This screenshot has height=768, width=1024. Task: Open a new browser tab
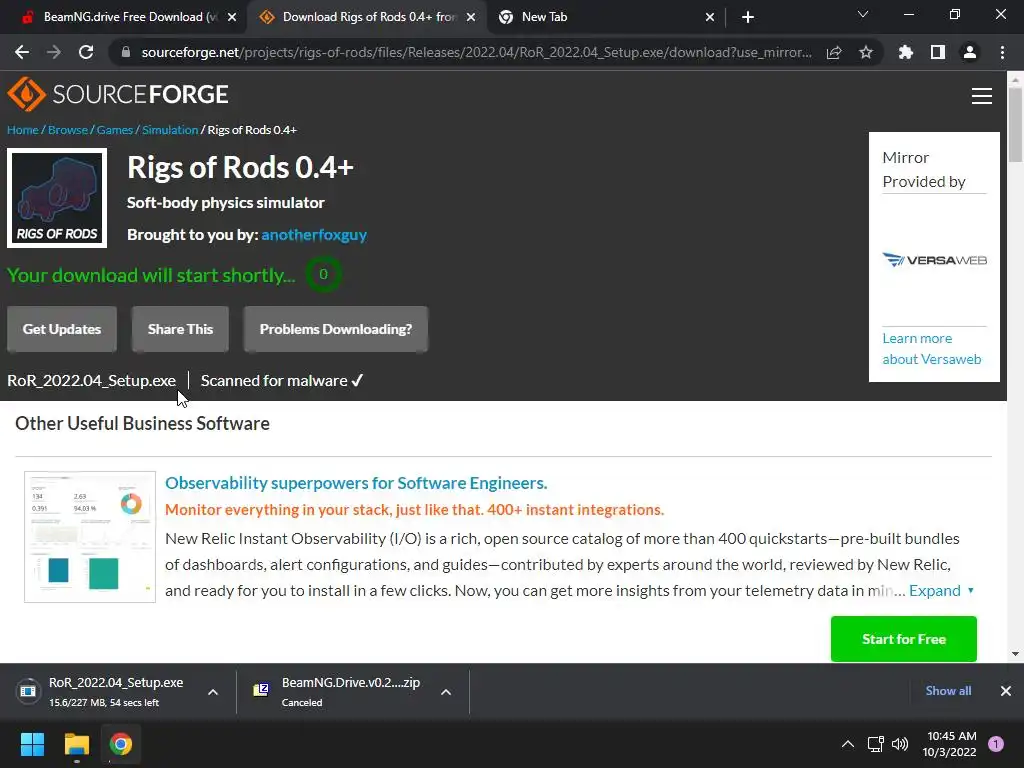(748, 17)
